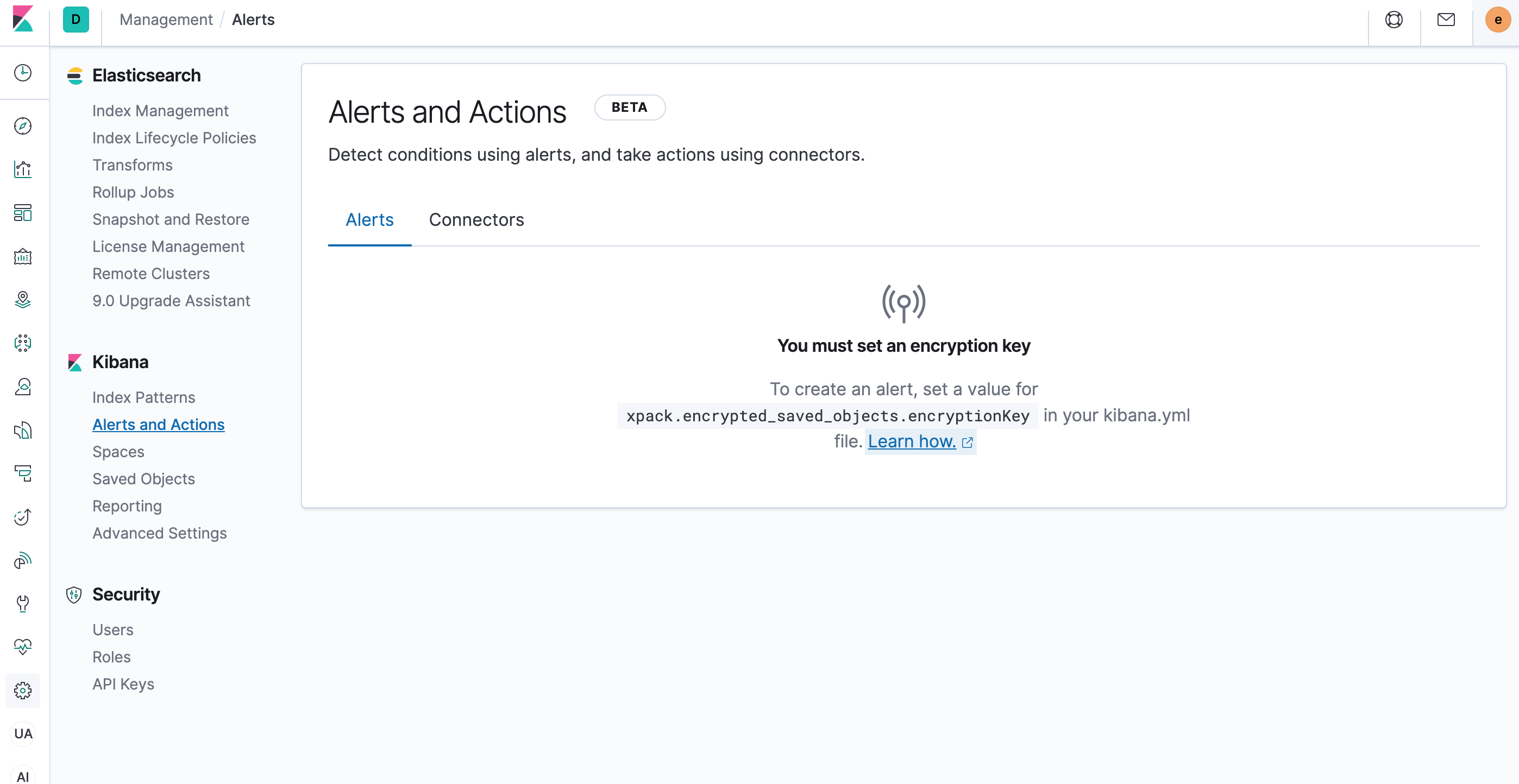Open the Recently viewed clock icon

click(22, 73)
